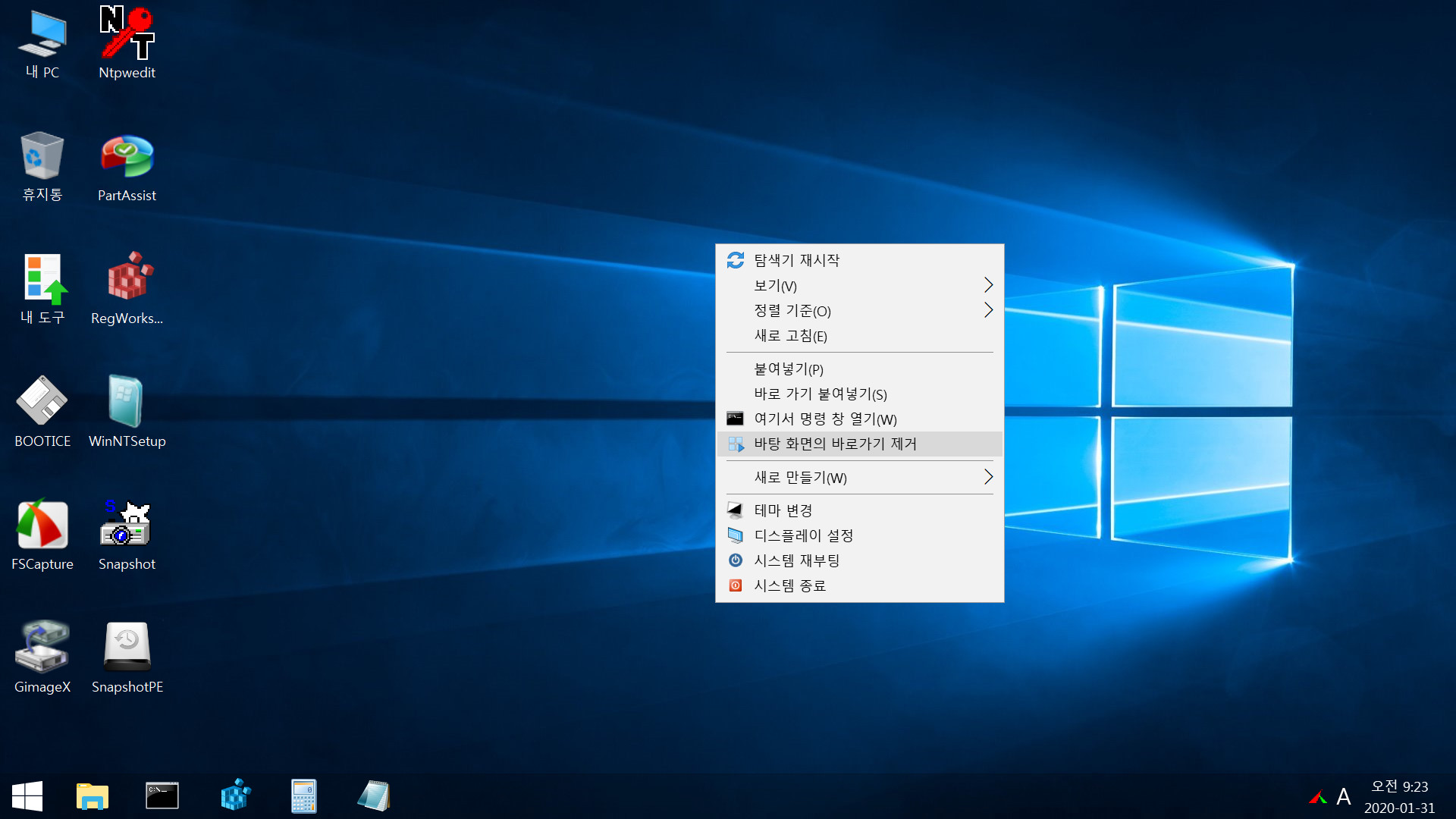
Task: Select the 내 도구 desktop icon
Action: tap(42, 290)
